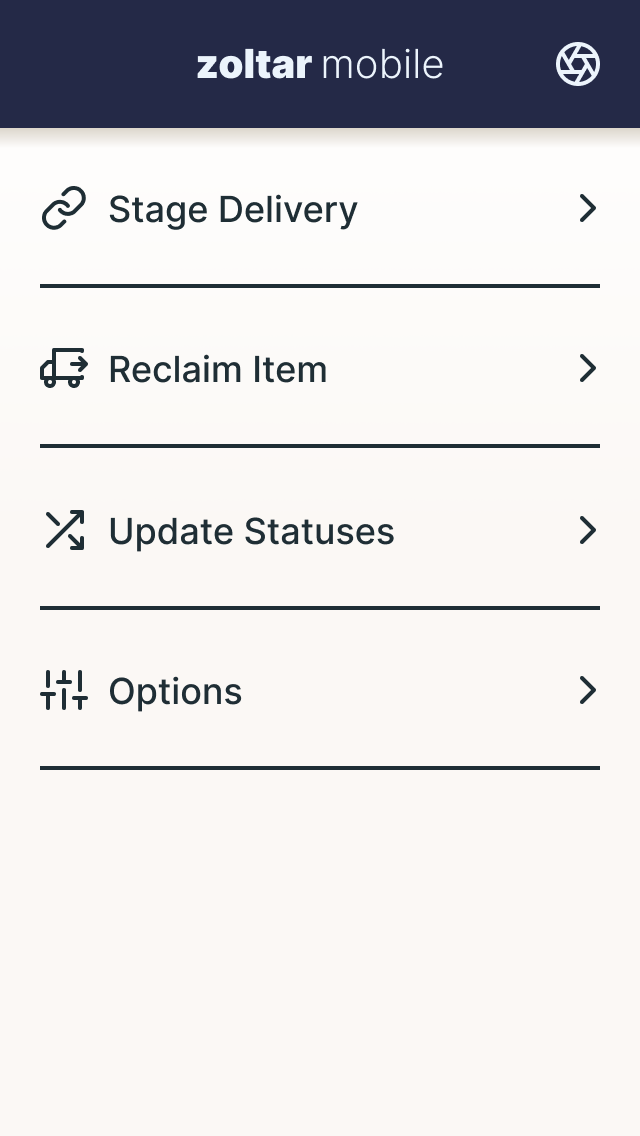Click the "mobile" word in header title
This screenshot has width=640, height=1136.
[x=383, y=65]
